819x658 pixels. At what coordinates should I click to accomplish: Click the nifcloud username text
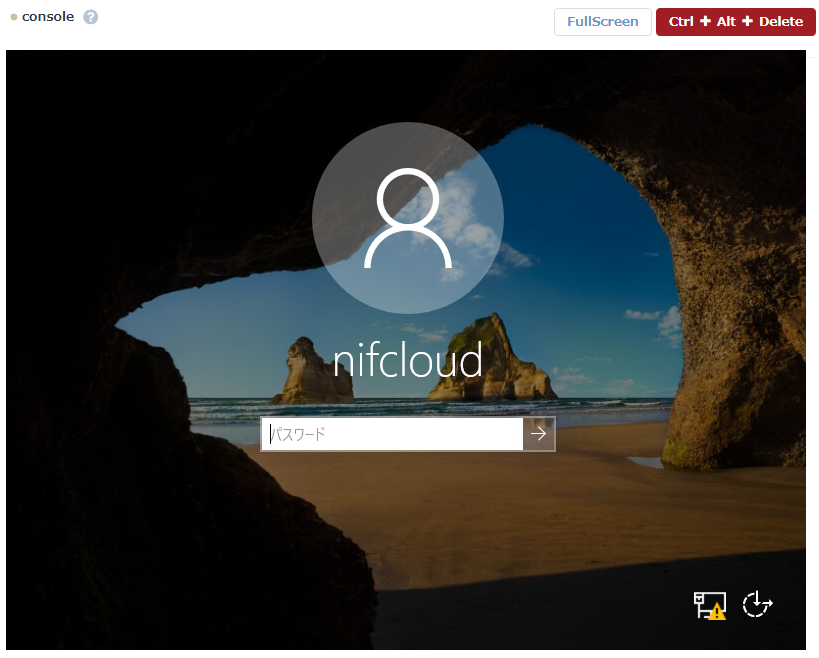[408, 360]
